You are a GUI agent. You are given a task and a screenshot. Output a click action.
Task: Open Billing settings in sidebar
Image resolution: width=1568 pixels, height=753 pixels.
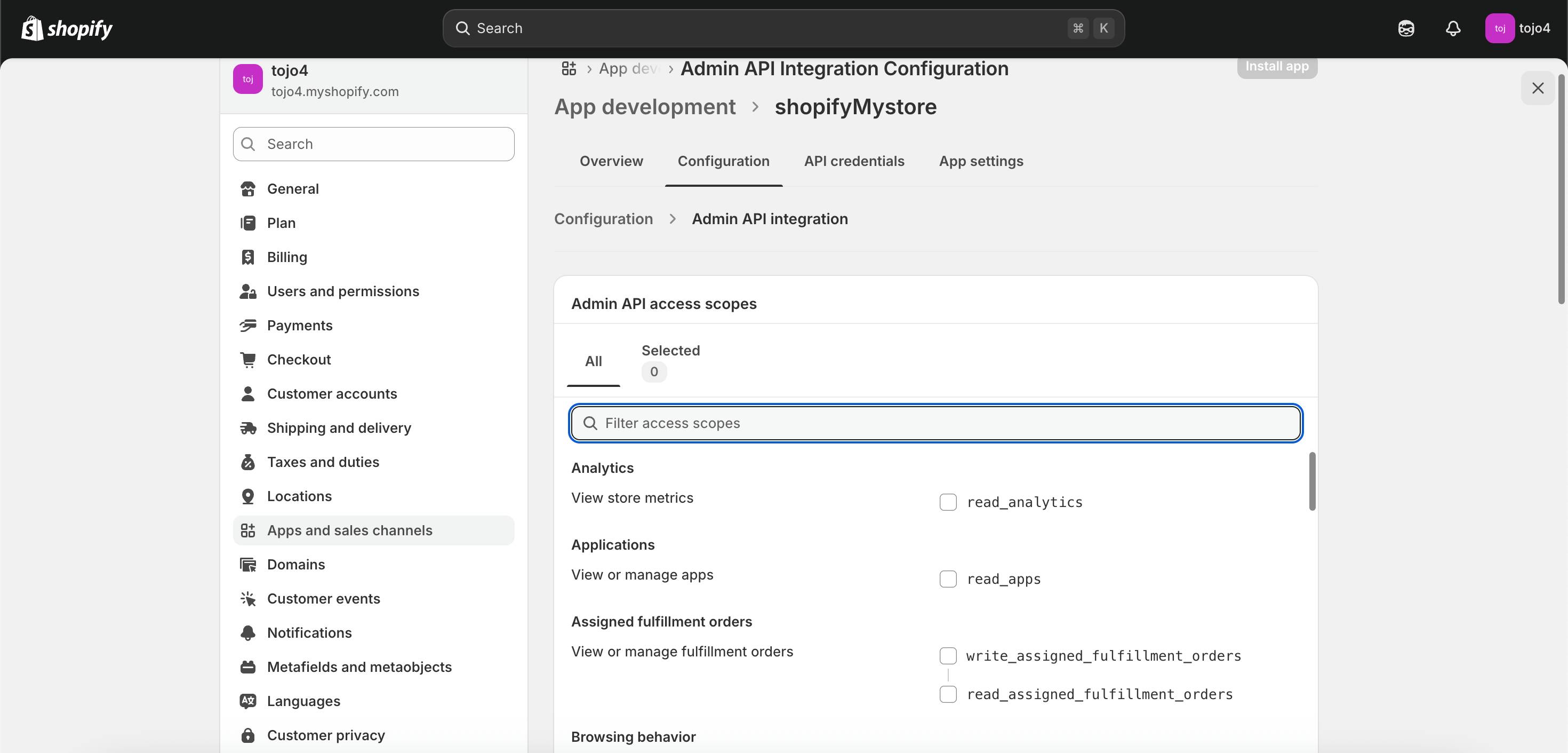tap(287, 257)
